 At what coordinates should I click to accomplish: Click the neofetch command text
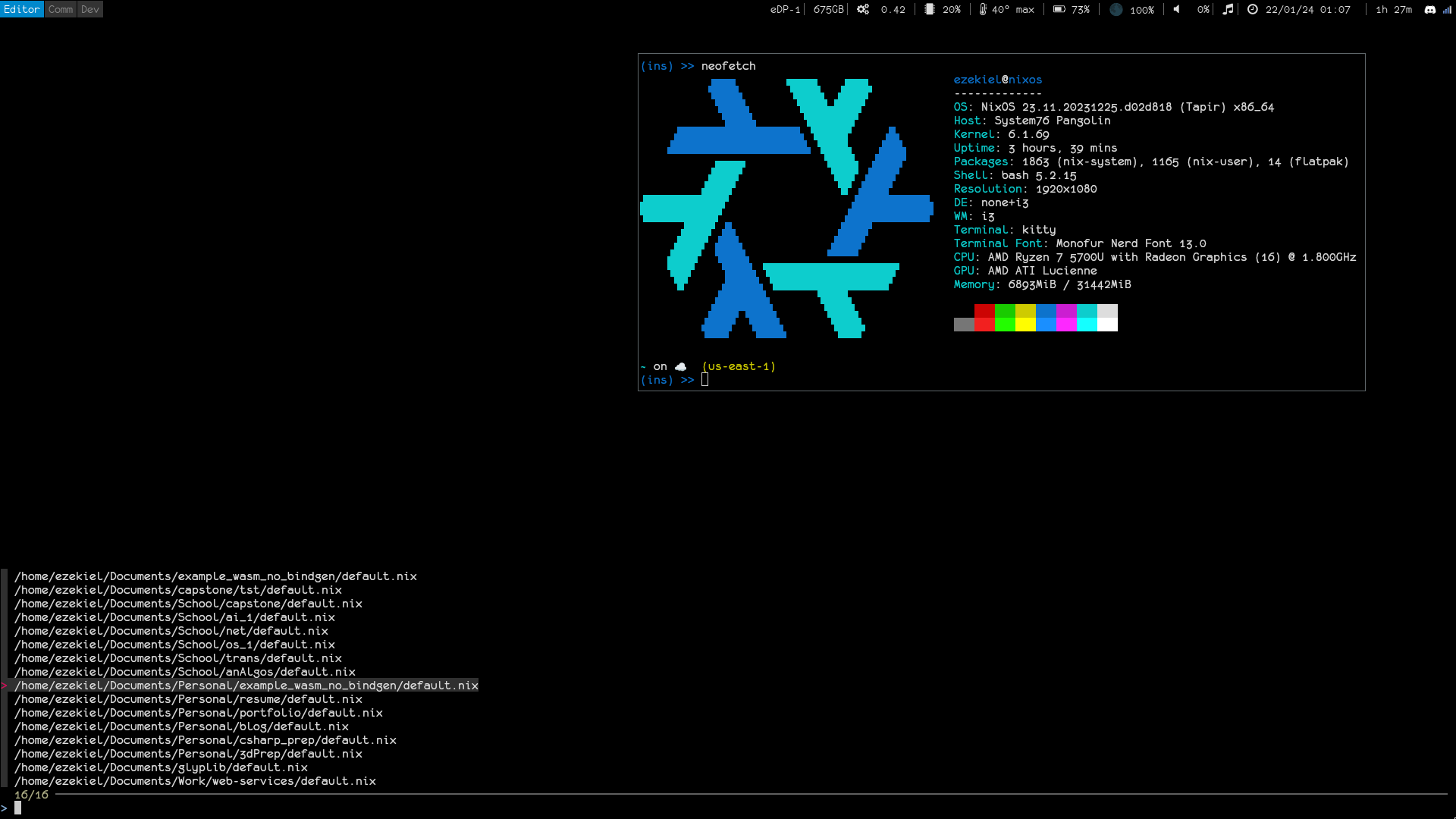[x=728, y=66]
